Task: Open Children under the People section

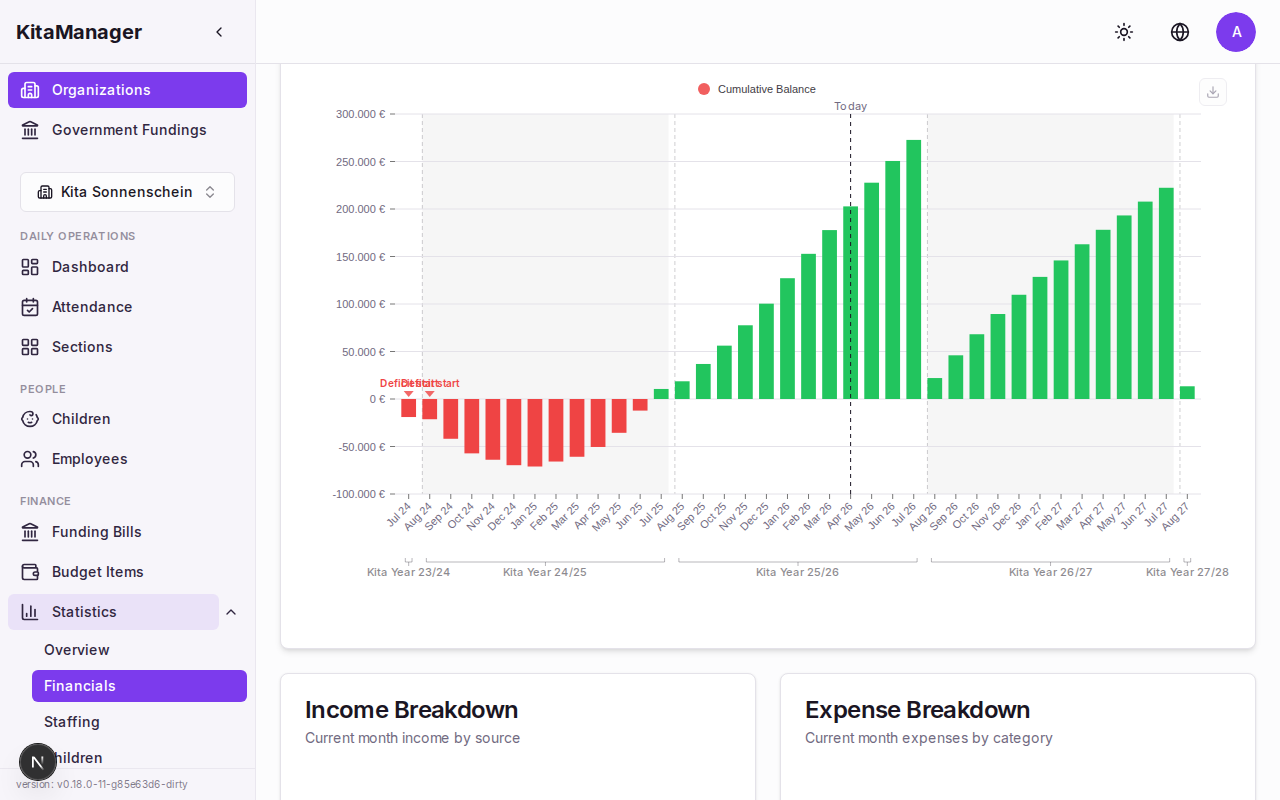Action: [81, 419]
